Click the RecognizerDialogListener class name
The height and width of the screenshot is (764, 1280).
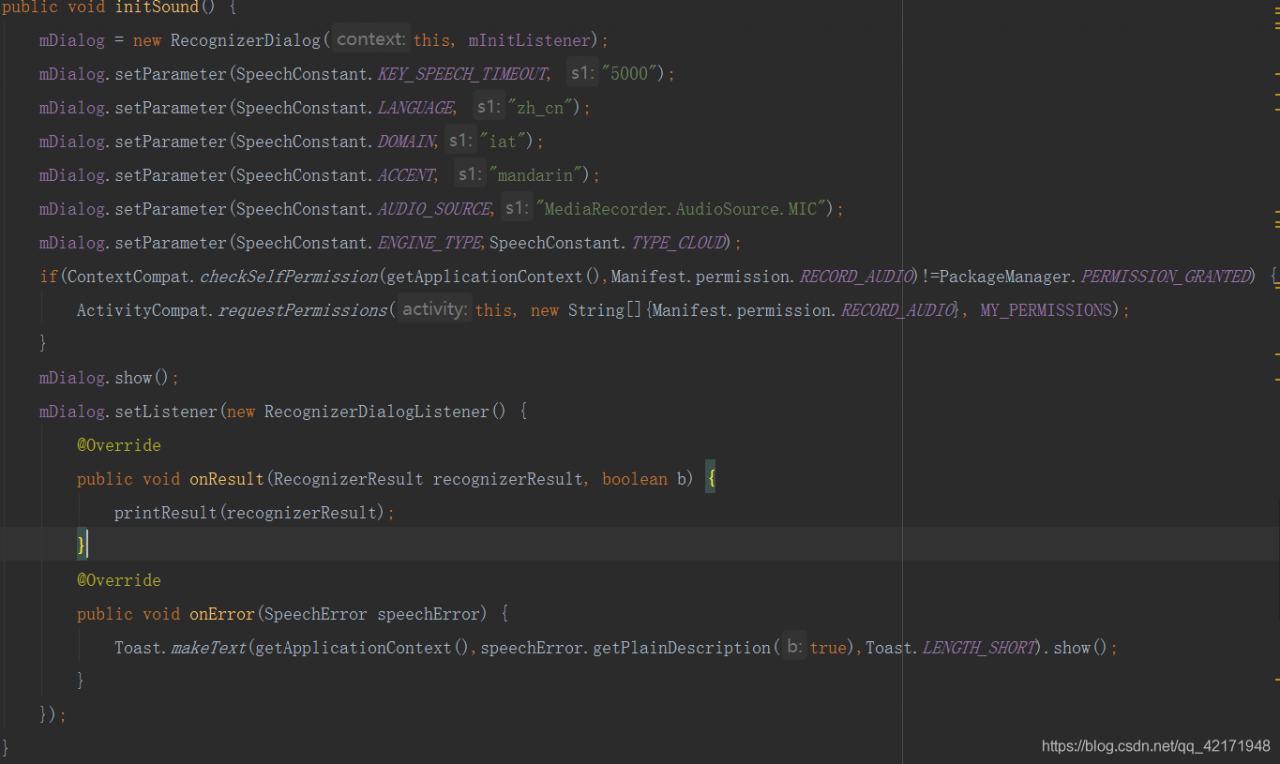pos(377,412)
